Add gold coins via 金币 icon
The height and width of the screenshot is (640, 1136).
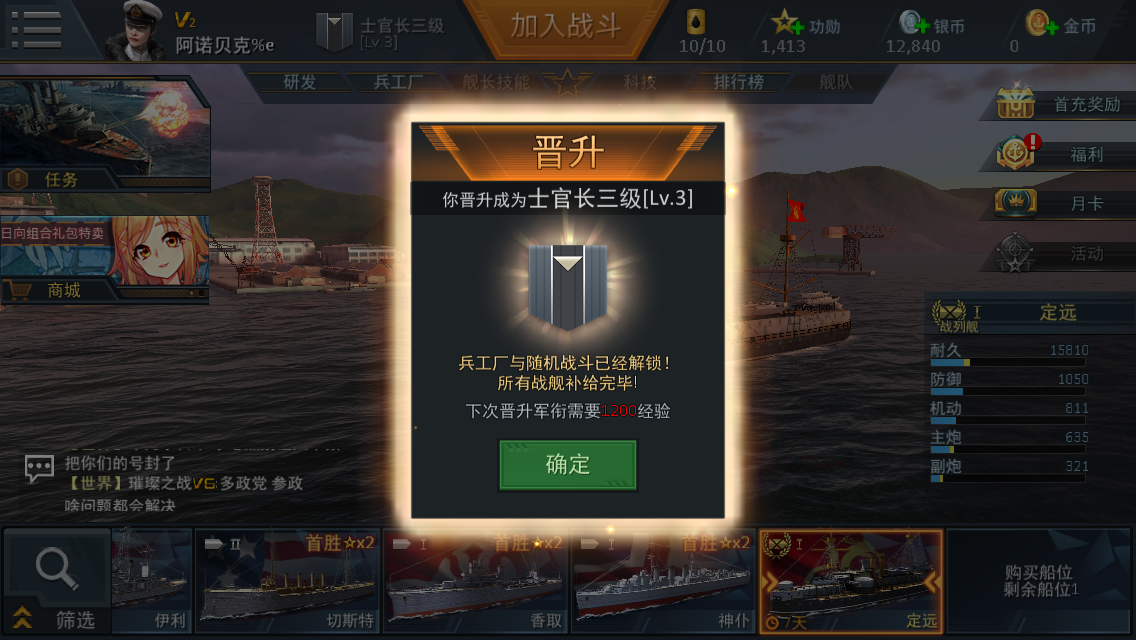pos(1041,23)
